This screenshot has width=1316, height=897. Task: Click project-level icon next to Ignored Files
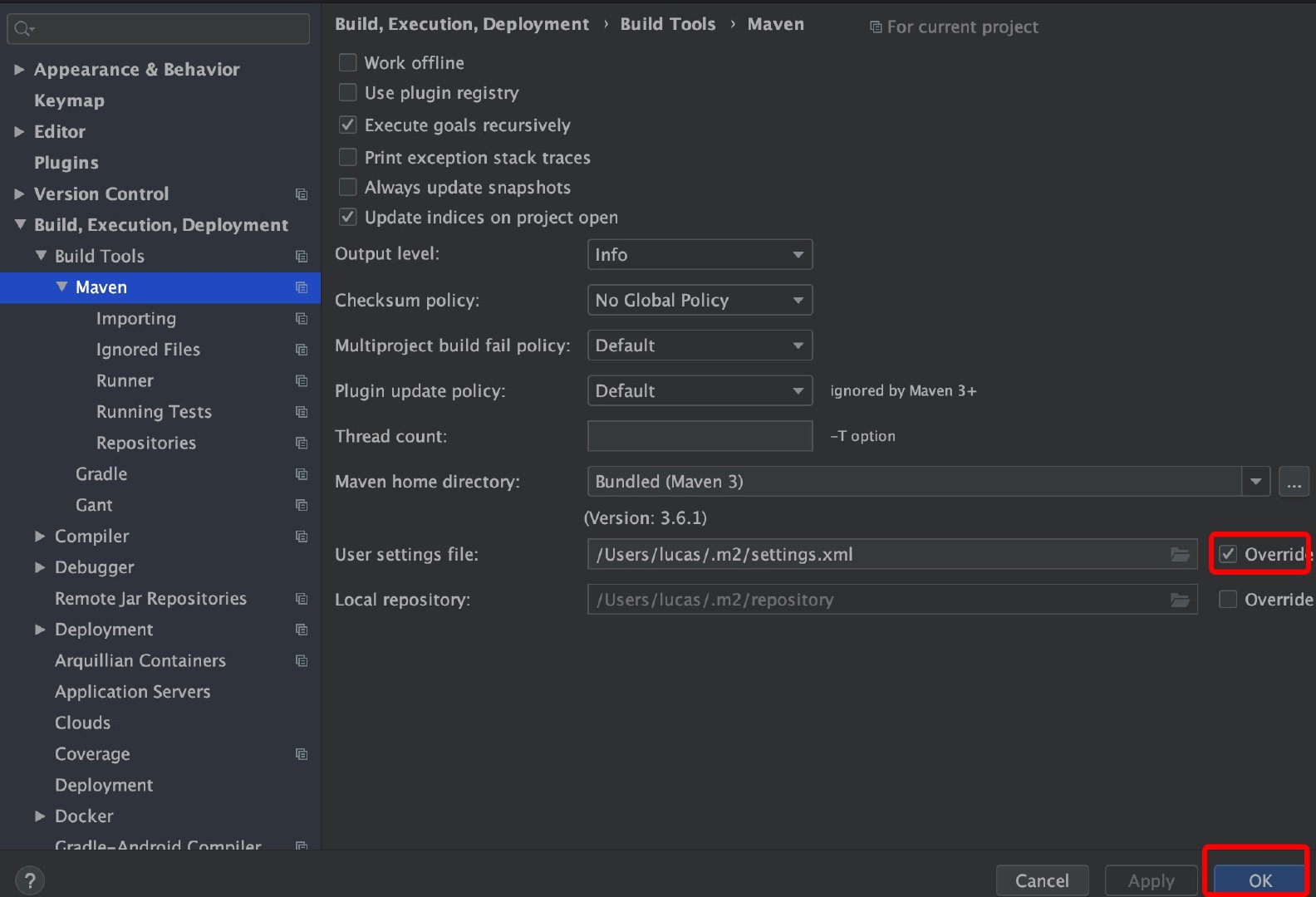pyautogui.click(x=302, y=350)
